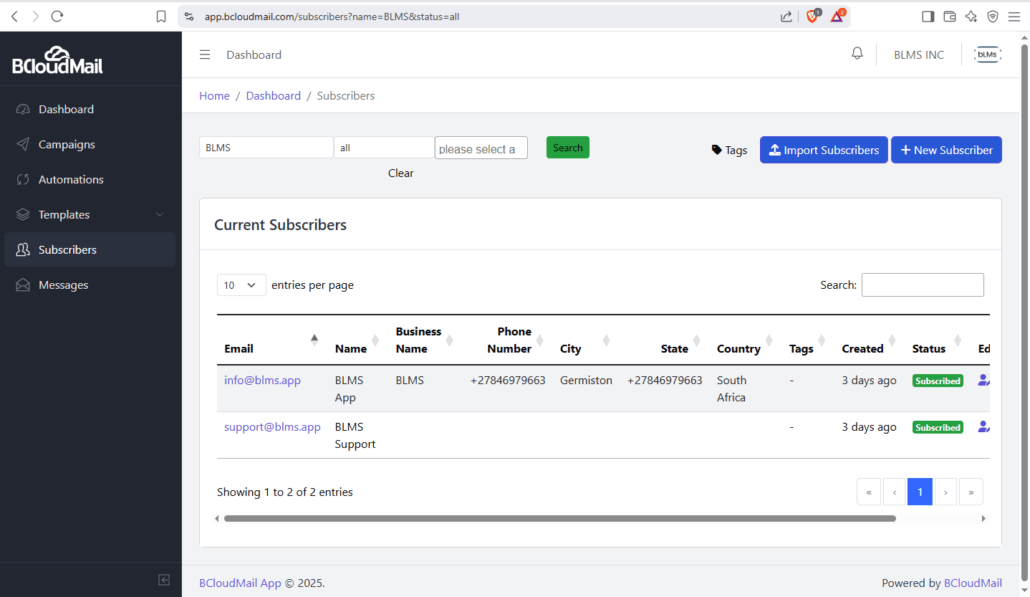Open the browser main menu icon

1014,16
